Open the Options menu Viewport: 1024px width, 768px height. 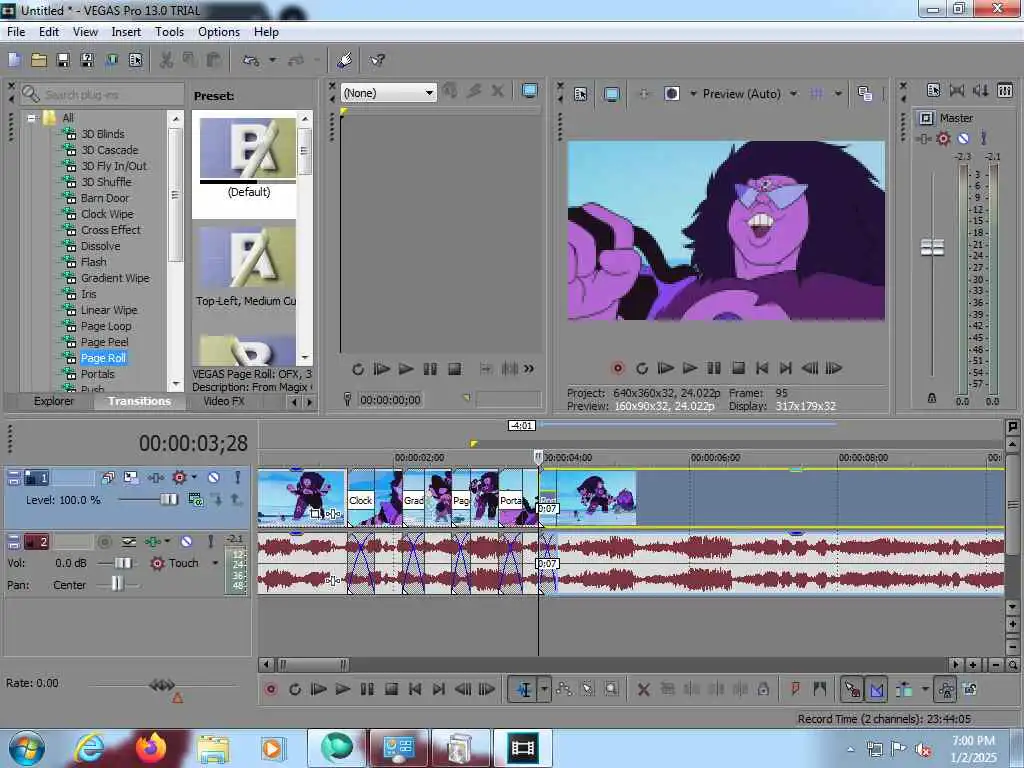coord(219,31)
